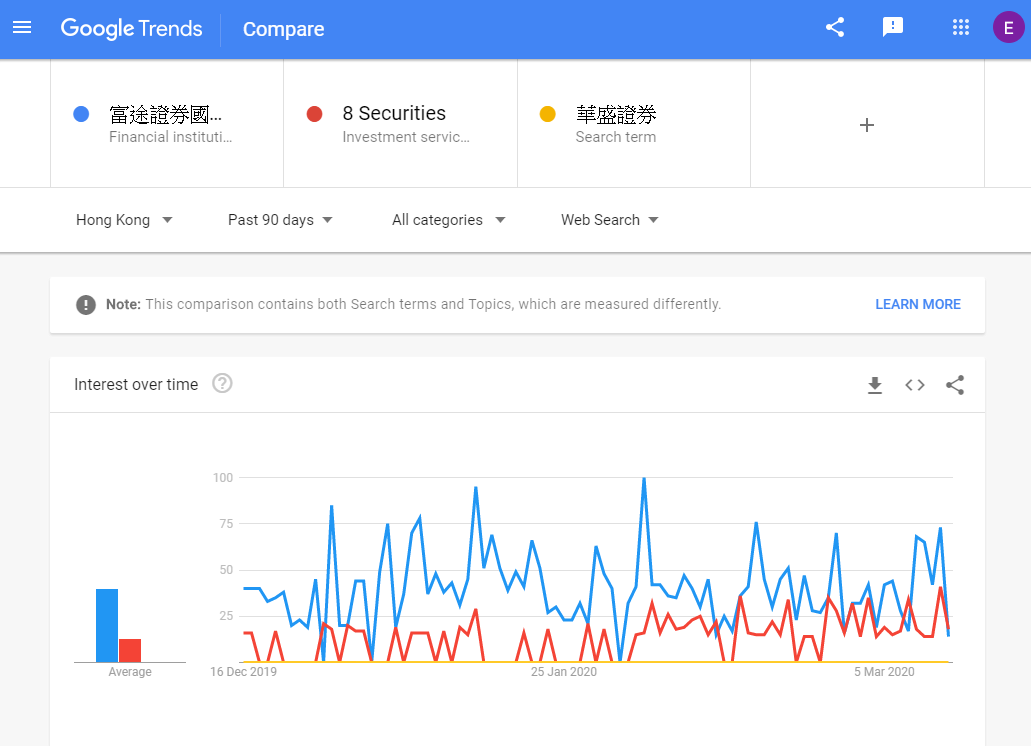Share the Interest over time chart
The image size is (1031, 746).
pyautogui.click(x=955, y=385)
